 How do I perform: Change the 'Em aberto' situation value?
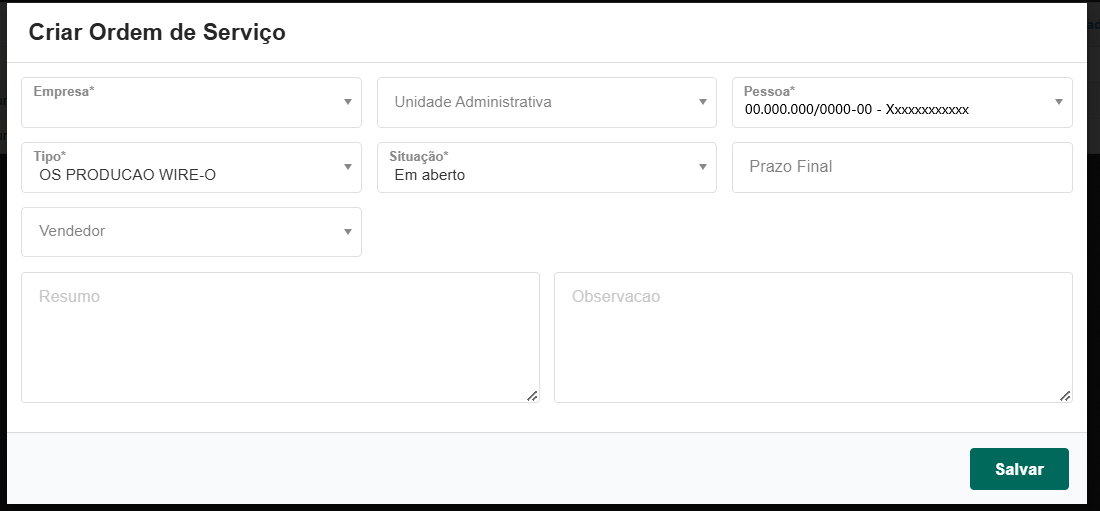(x=430, y=175)
